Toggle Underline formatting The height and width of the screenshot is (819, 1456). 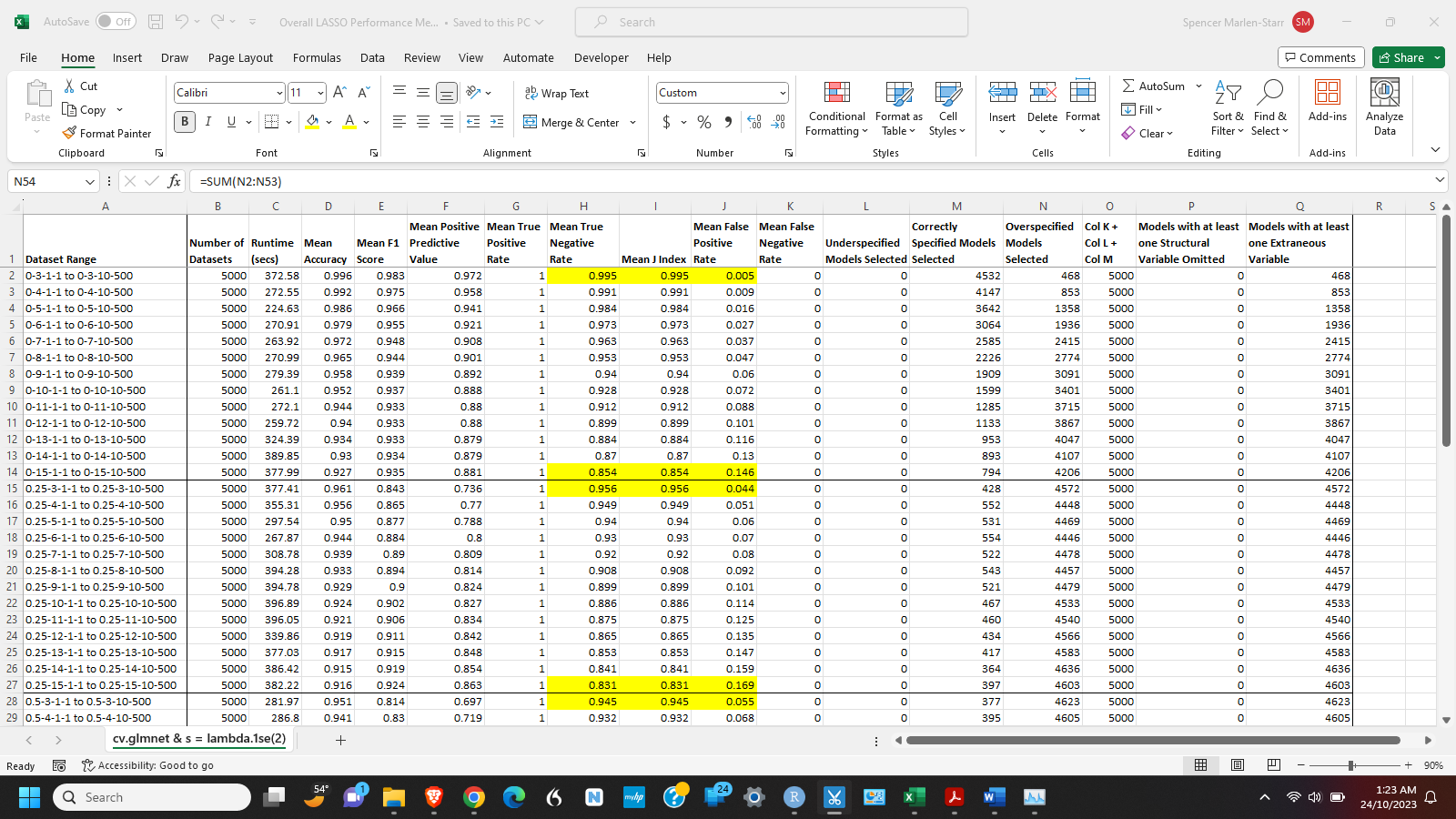(x=231, y=122)
